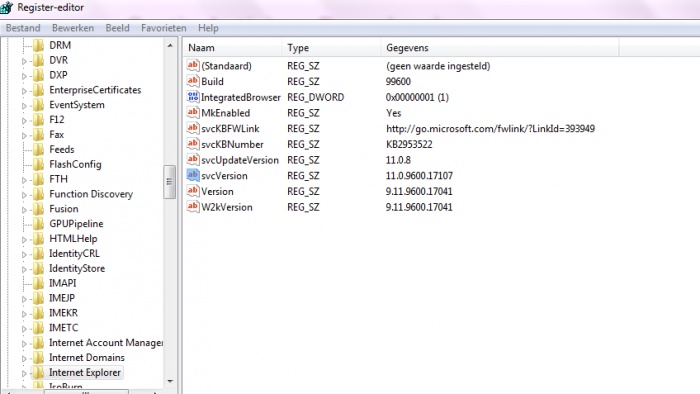Select the (Standaard) value string icon

[x=193, y=66]
